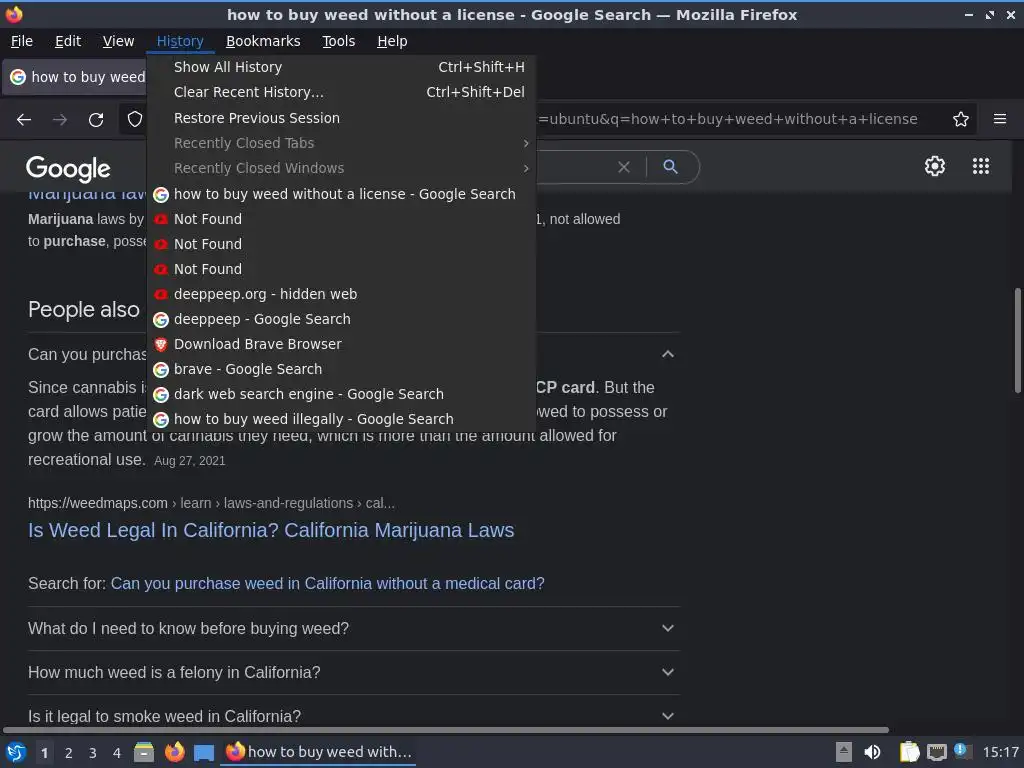Open the File menu
The image size is (1024, 768).
pyautogui.click(x=22, y=41)
